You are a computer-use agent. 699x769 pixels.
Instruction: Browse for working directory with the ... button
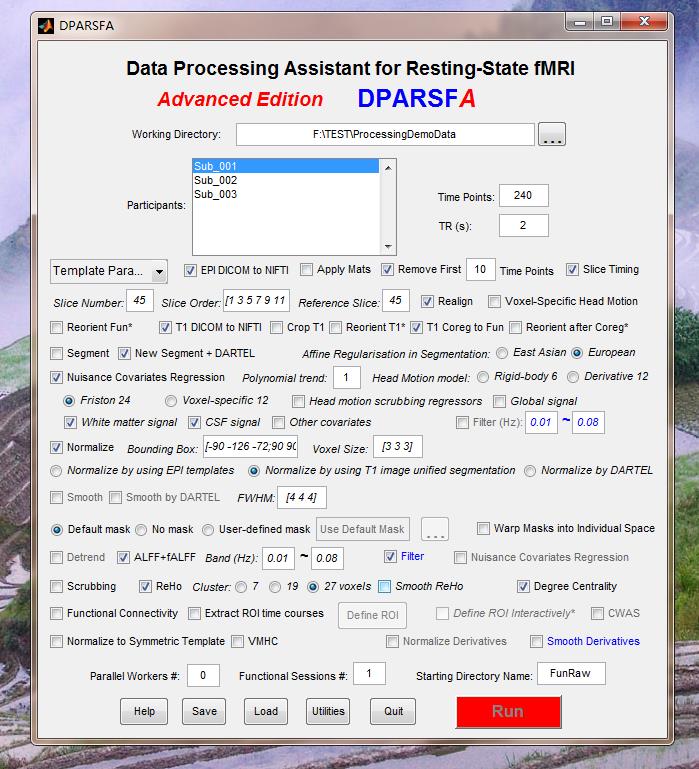coord(552,134)
